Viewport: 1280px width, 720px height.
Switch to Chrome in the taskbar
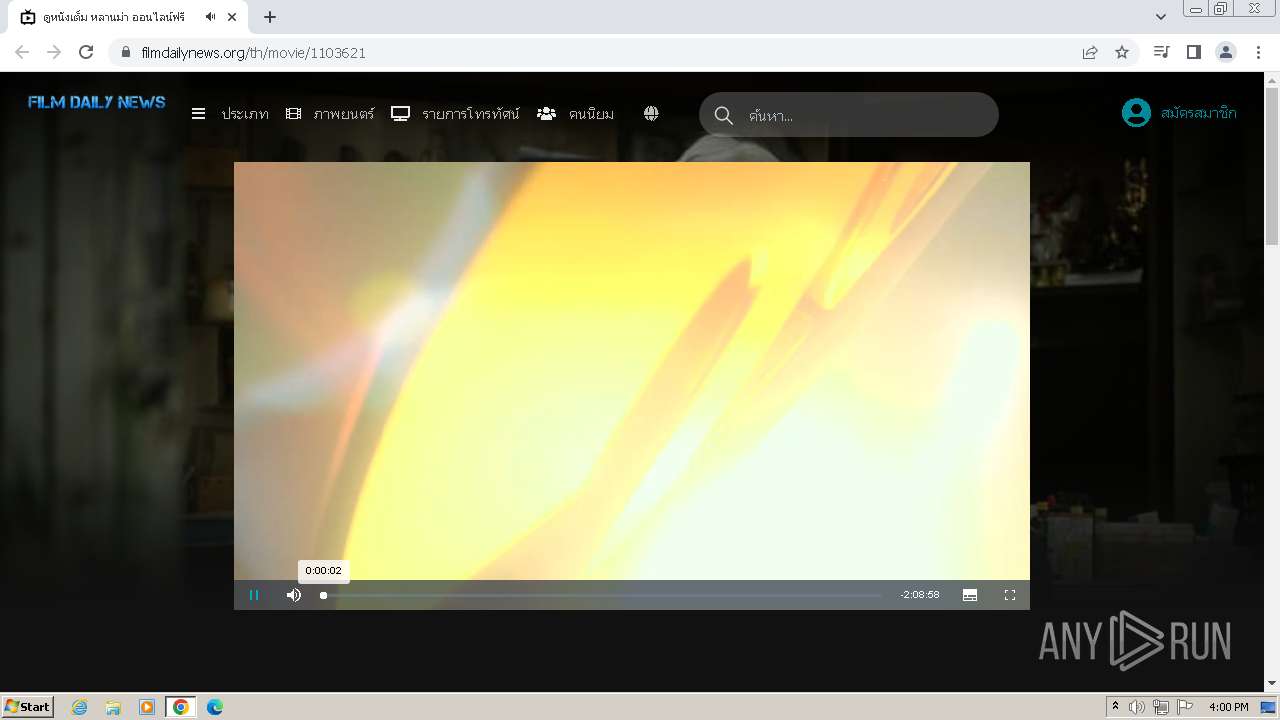click(181, 707)
